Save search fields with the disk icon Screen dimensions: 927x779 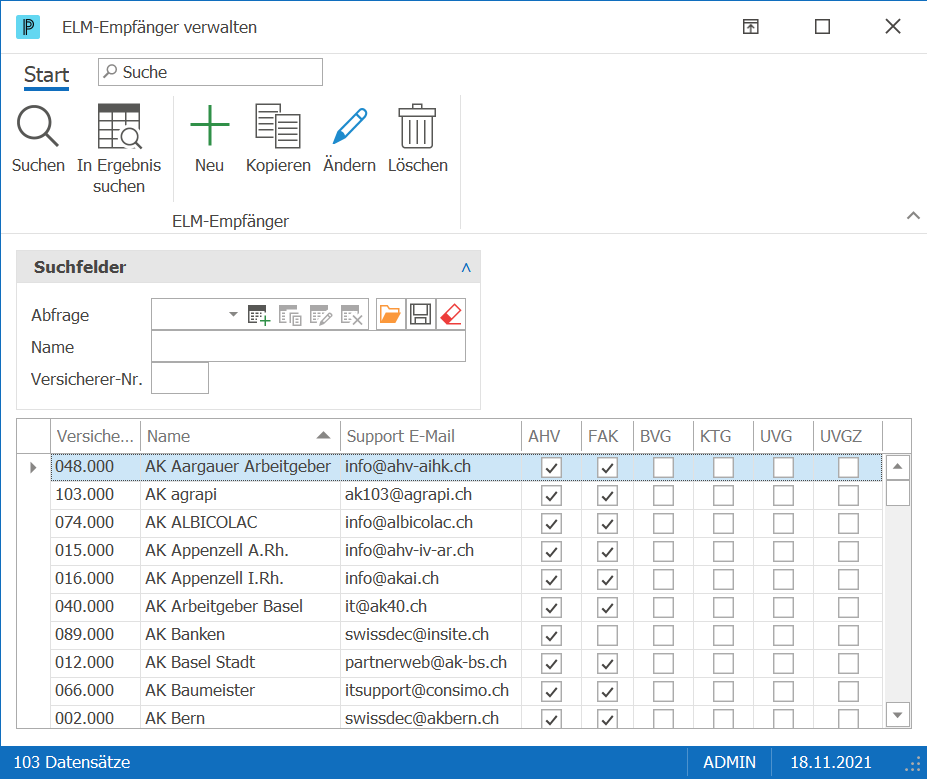(x=420, y=314)
